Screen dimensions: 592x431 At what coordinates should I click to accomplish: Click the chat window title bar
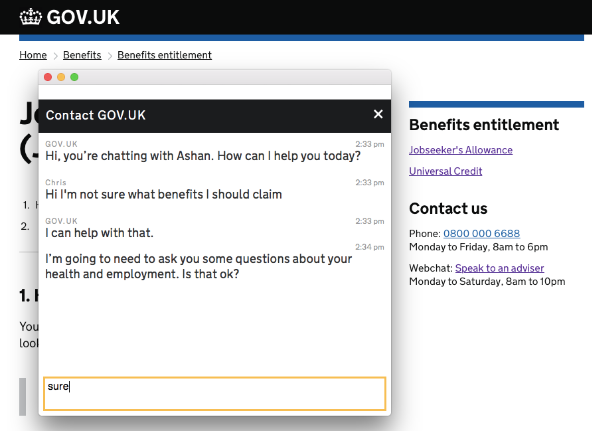click(x=214, y=77)
